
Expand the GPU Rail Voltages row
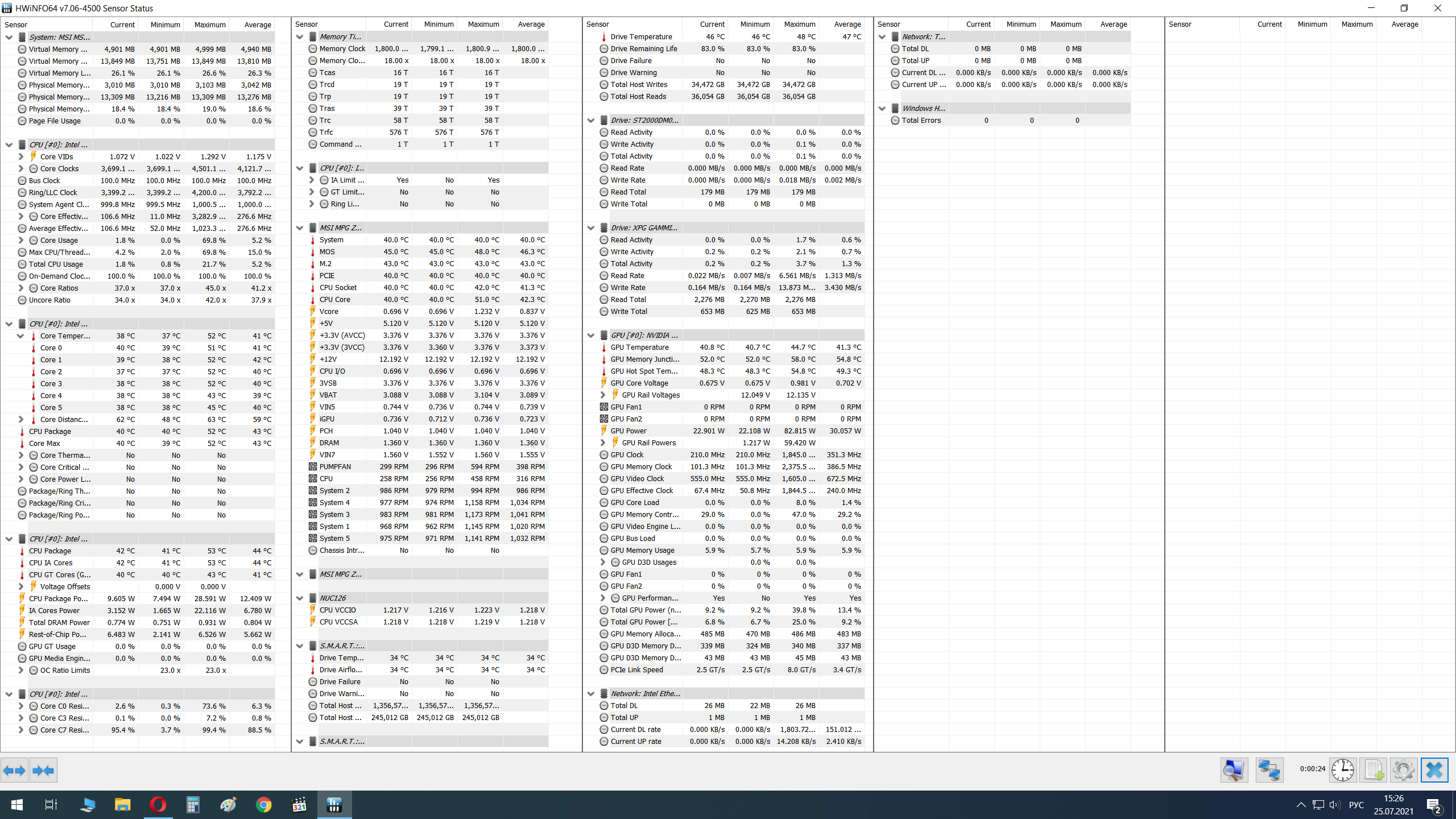[603, 395]
